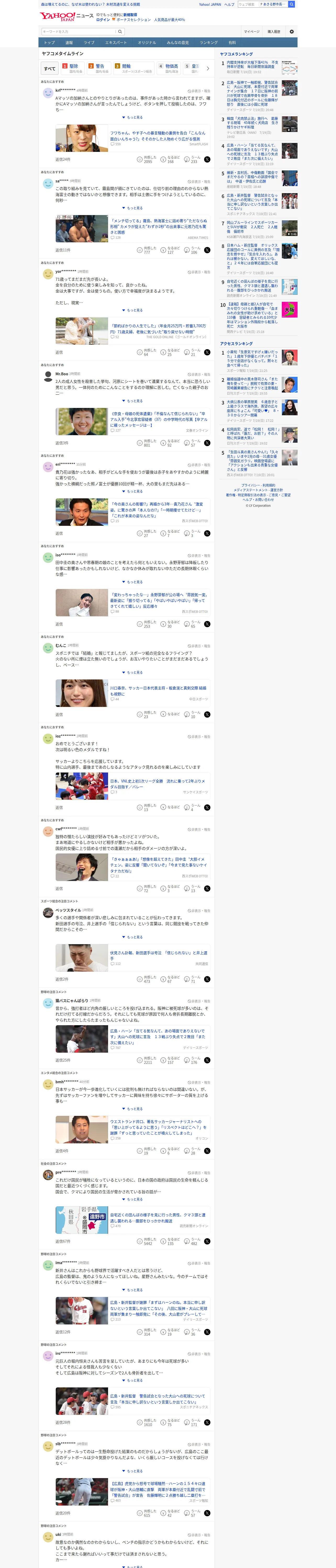React うーん on むんこ's comment

click(x=193, y=714)
